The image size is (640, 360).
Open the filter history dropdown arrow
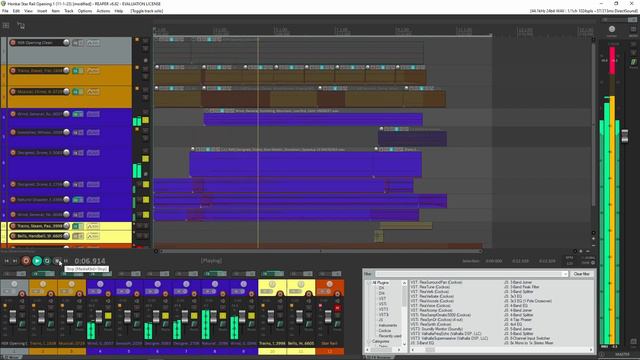(565, 274)
